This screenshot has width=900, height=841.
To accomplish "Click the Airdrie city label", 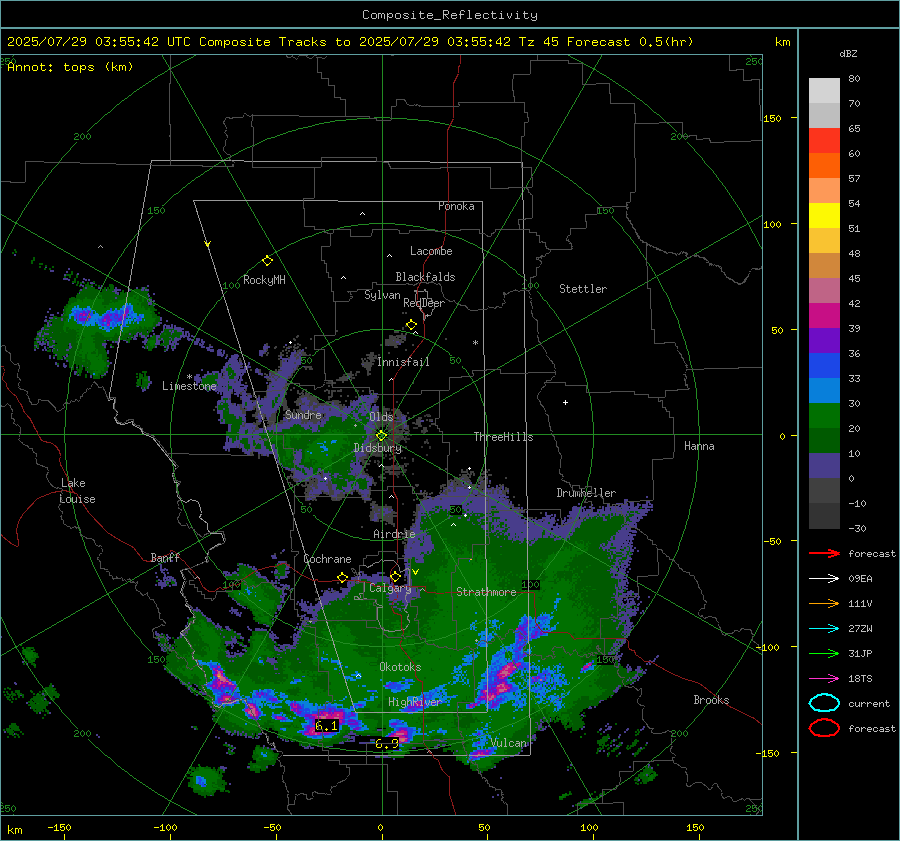I will tap(394, 534).
